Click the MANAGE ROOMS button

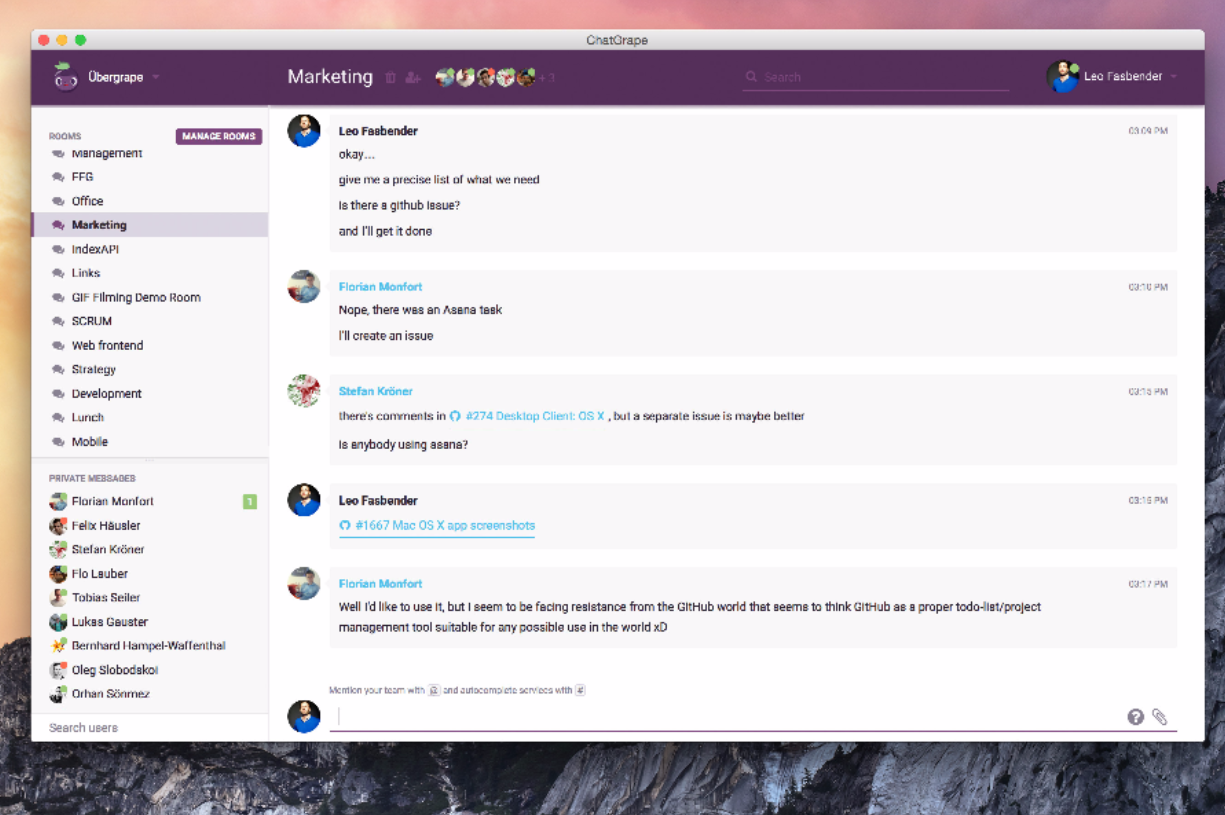(219, 136)
